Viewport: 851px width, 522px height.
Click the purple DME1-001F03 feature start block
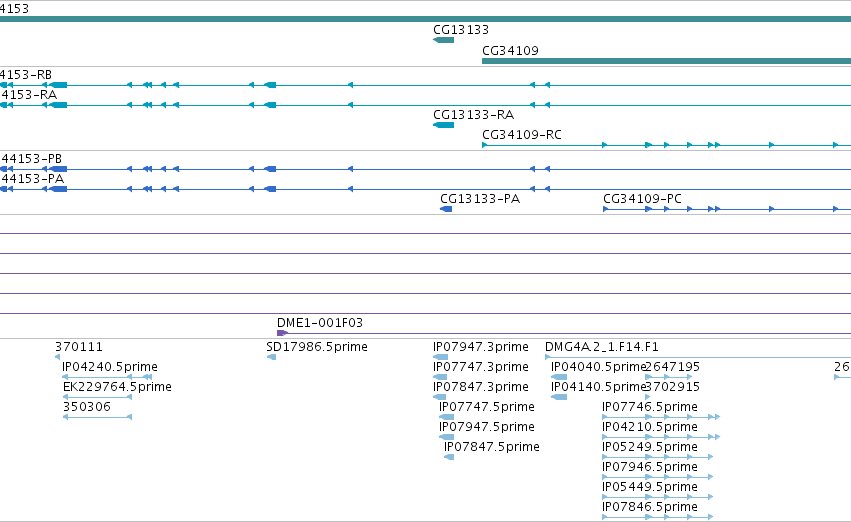pyautogui.click(x=282, y=333)
